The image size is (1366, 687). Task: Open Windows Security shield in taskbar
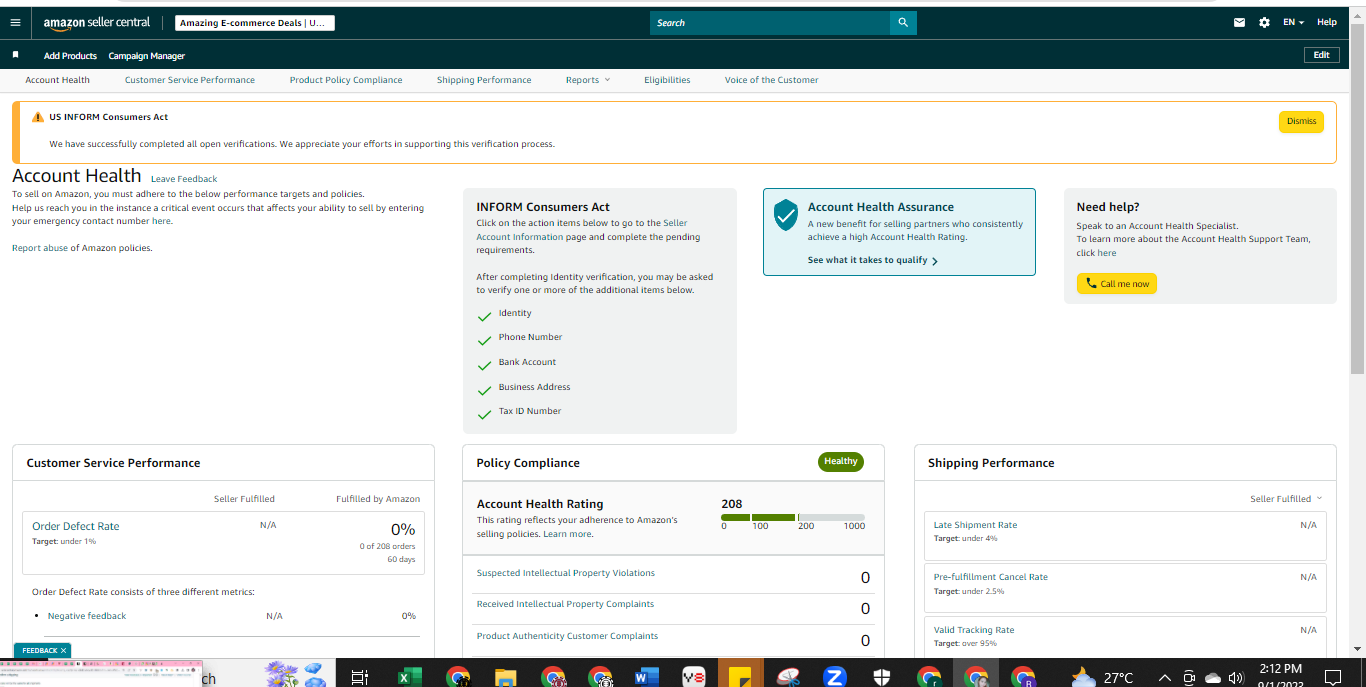[x=881, y=677]
